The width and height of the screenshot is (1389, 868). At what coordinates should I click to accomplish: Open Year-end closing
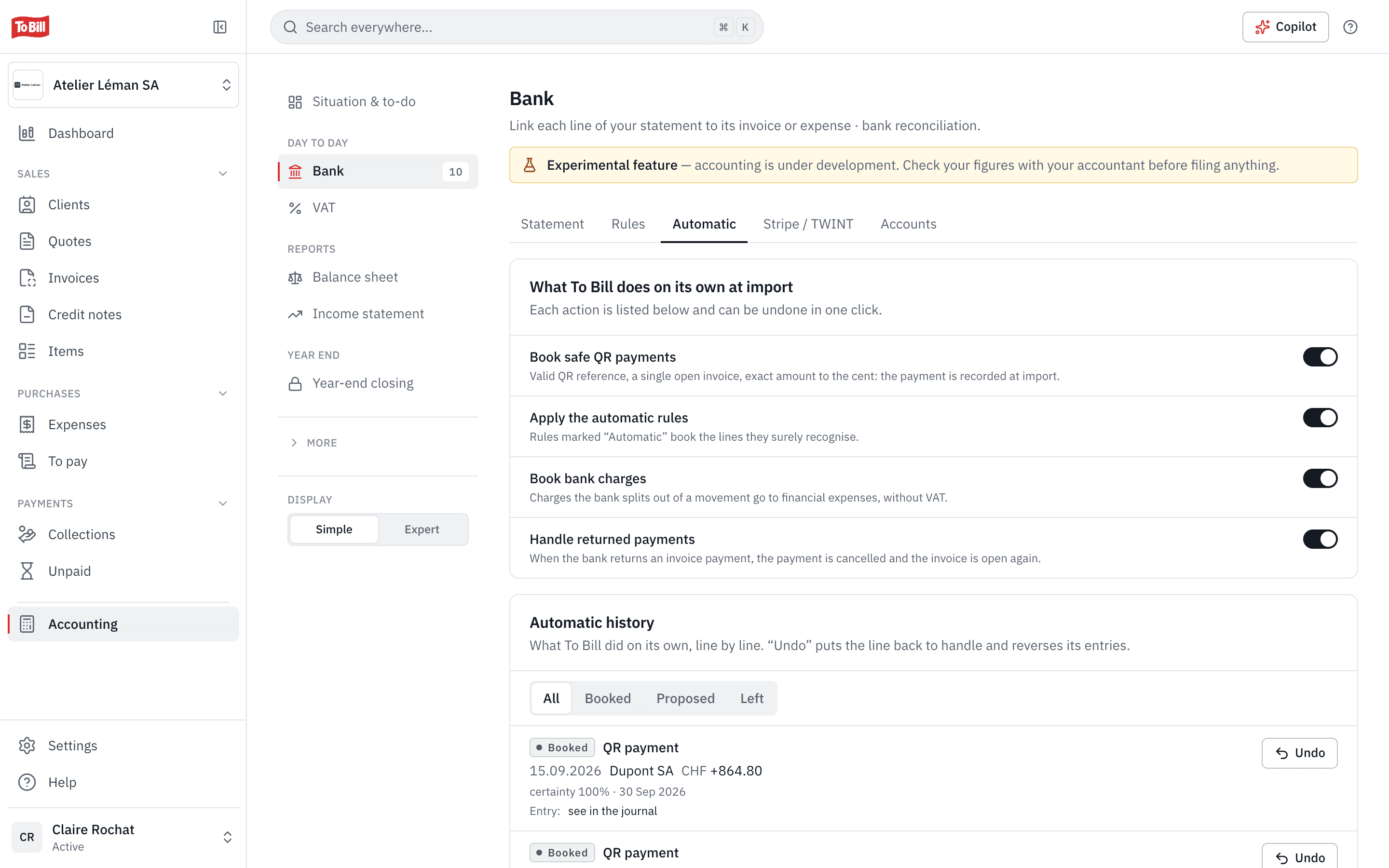[378, 383]
